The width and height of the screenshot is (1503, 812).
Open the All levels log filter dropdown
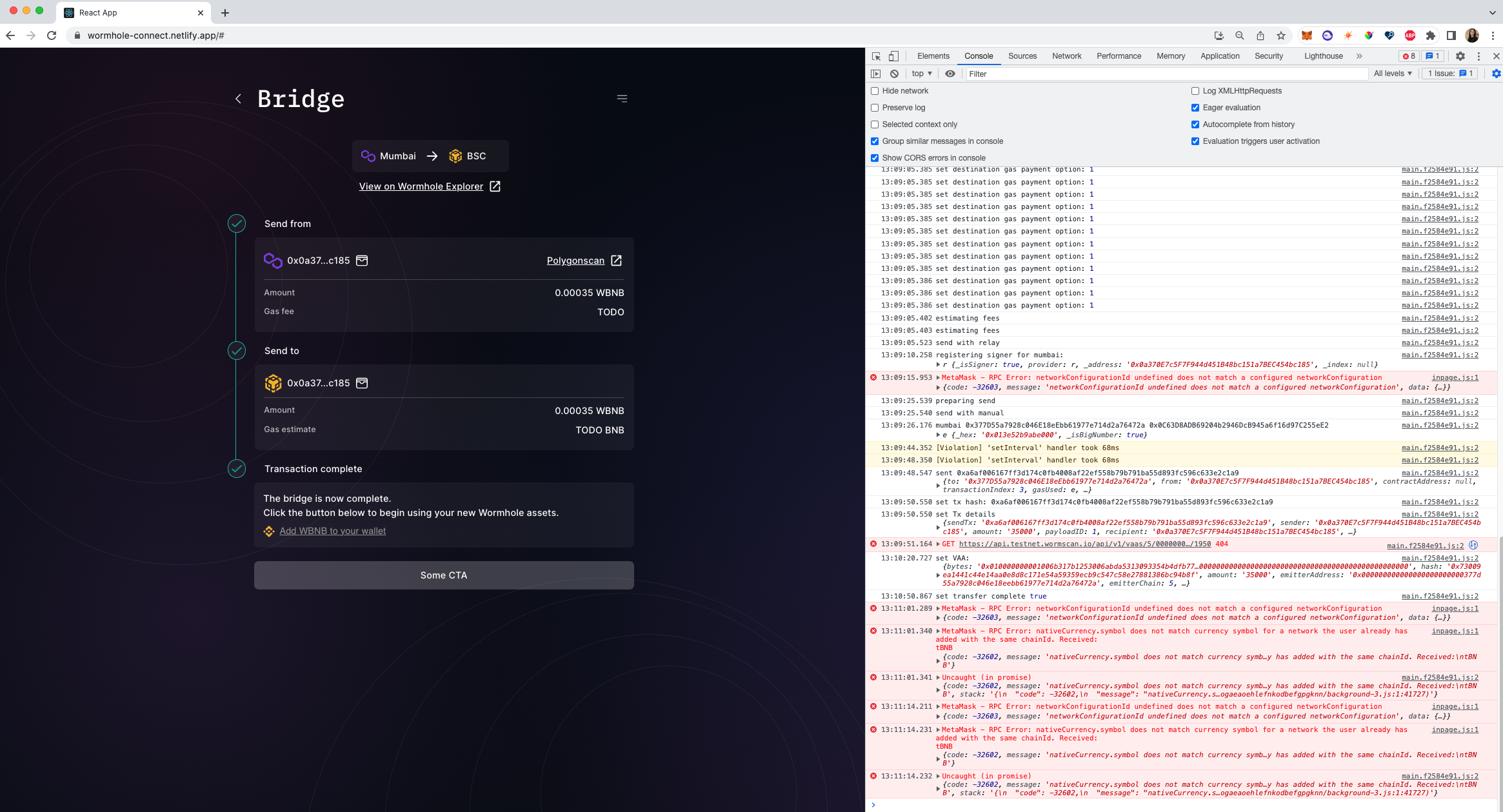click(1393, 74)
